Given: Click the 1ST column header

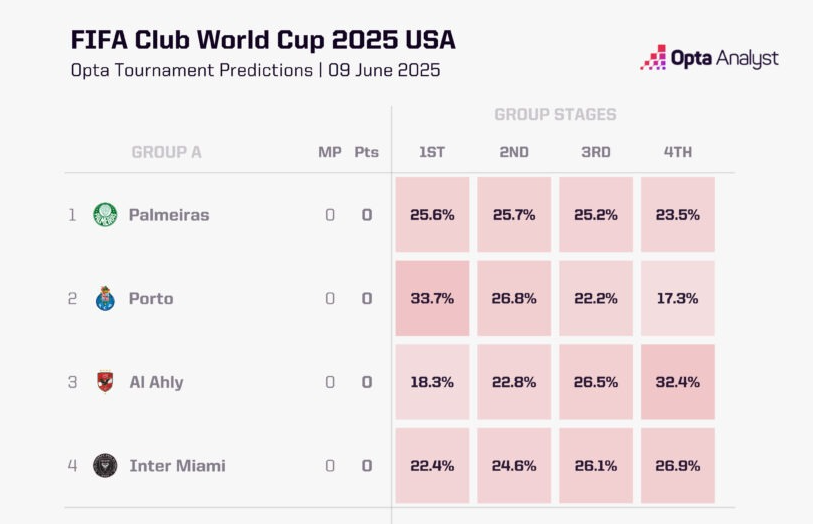Looking at the screenshot, I should point(432,152).
